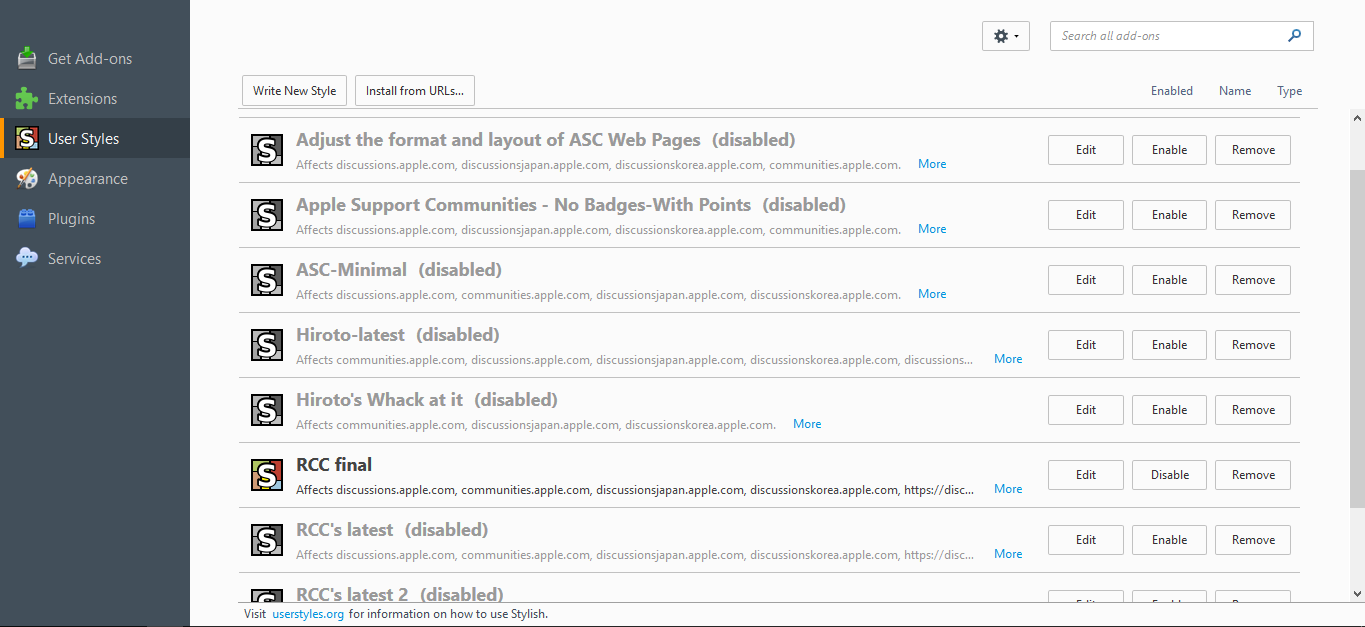Edit the Adjust the format and layout style
The height and width of the screenshot is (627, 1365).
coord(1086,150)
